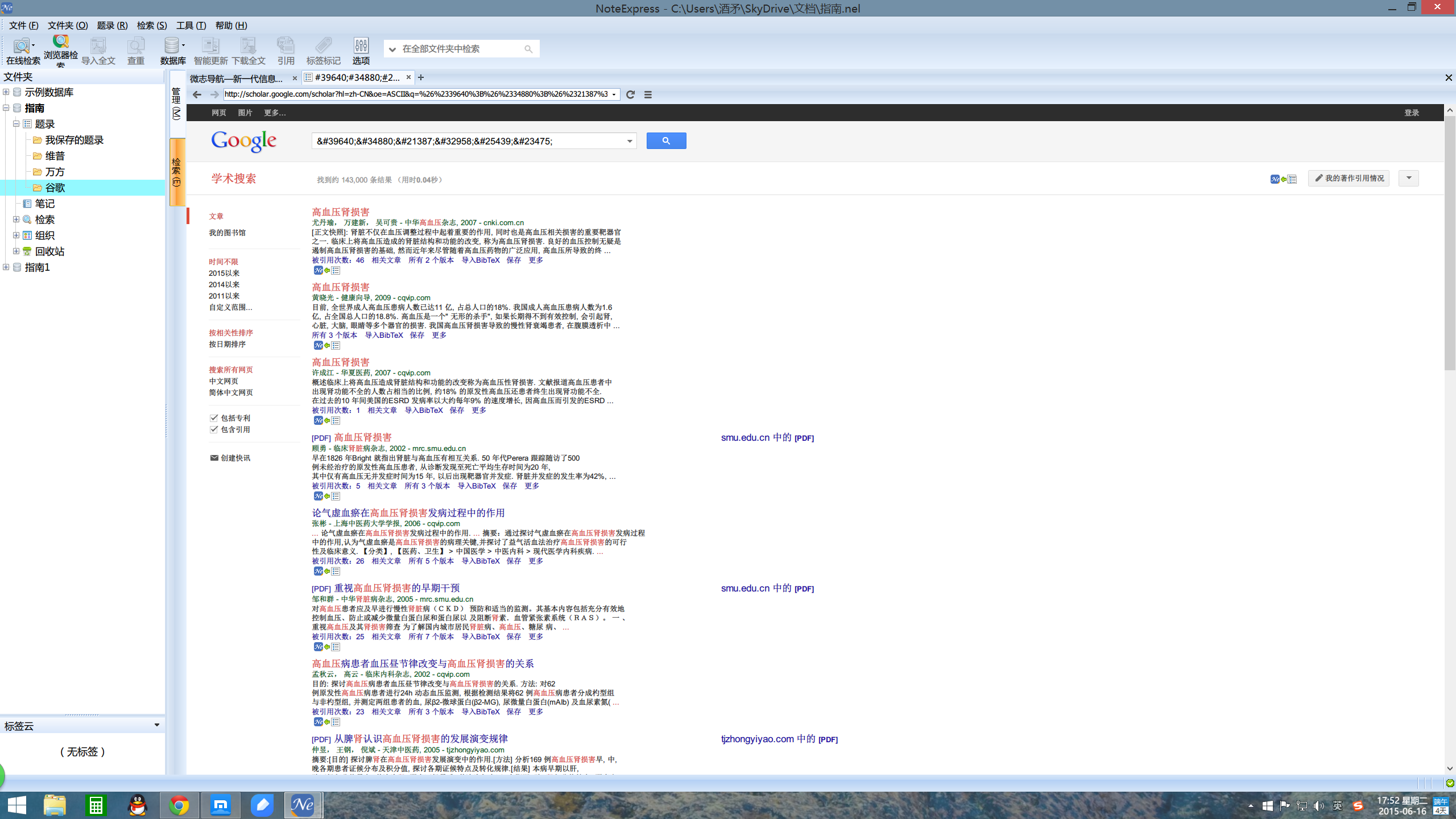Expand the 指南1 database node
This screenshot has width=1456, height=819.
[6, 267]
